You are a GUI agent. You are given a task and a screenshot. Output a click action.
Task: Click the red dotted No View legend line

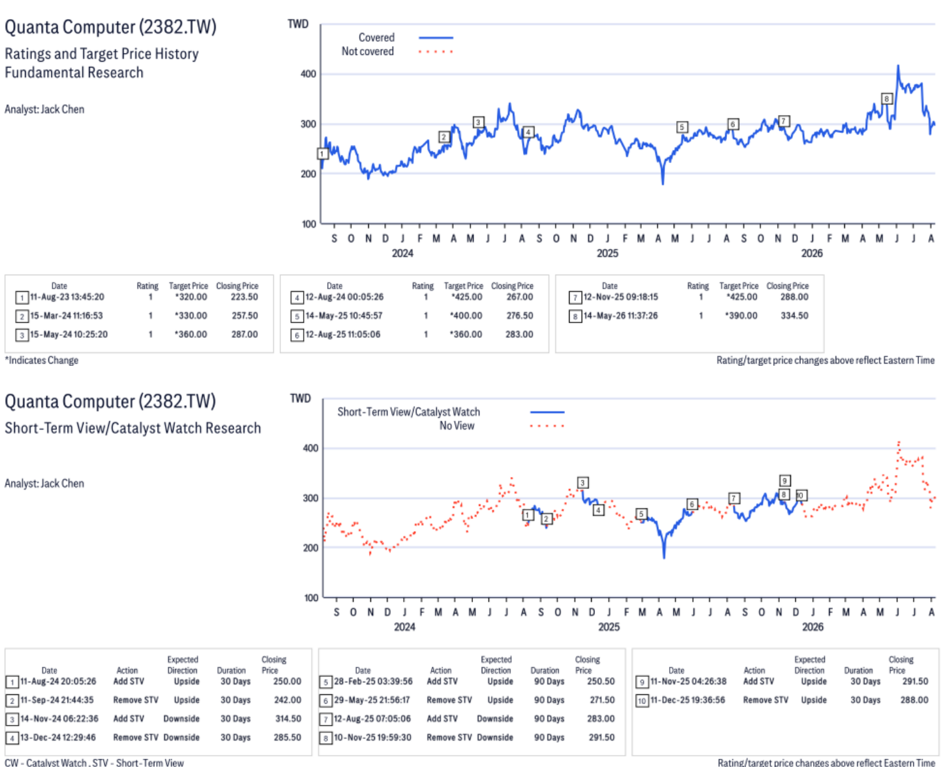coord(547,426)
